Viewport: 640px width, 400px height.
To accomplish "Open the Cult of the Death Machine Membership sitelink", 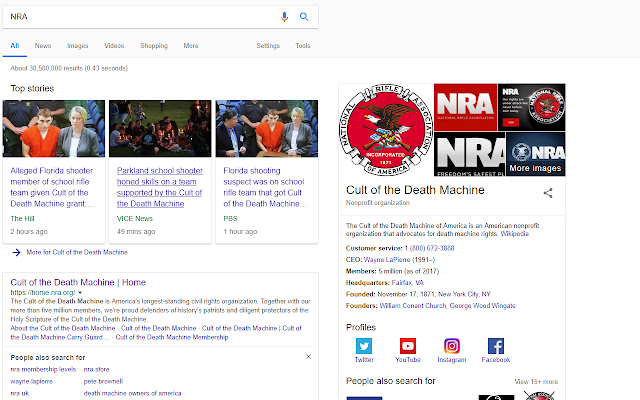I will [172, 337].
